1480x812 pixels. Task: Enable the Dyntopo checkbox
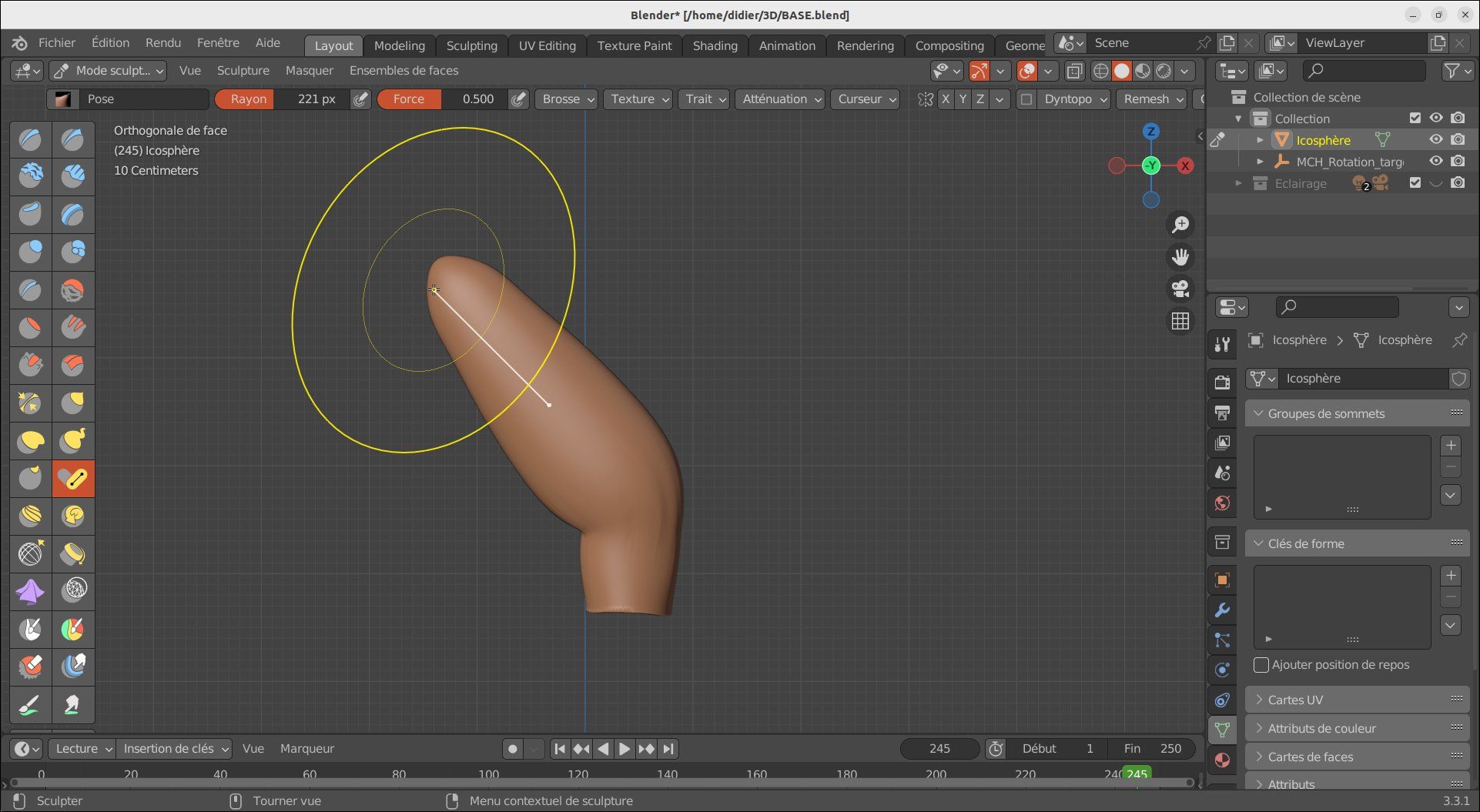(x=1026, y=99)
